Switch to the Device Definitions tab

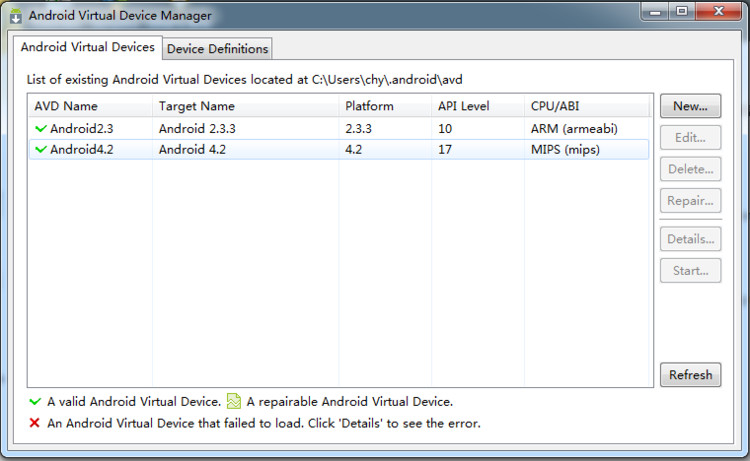(217, 48)
